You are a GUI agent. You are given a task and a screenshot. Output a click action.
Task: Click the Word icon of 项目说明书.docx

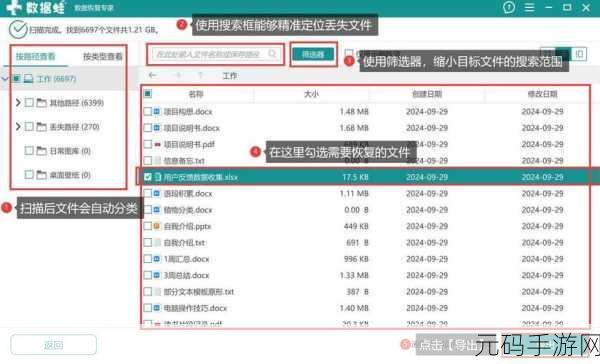157,128
